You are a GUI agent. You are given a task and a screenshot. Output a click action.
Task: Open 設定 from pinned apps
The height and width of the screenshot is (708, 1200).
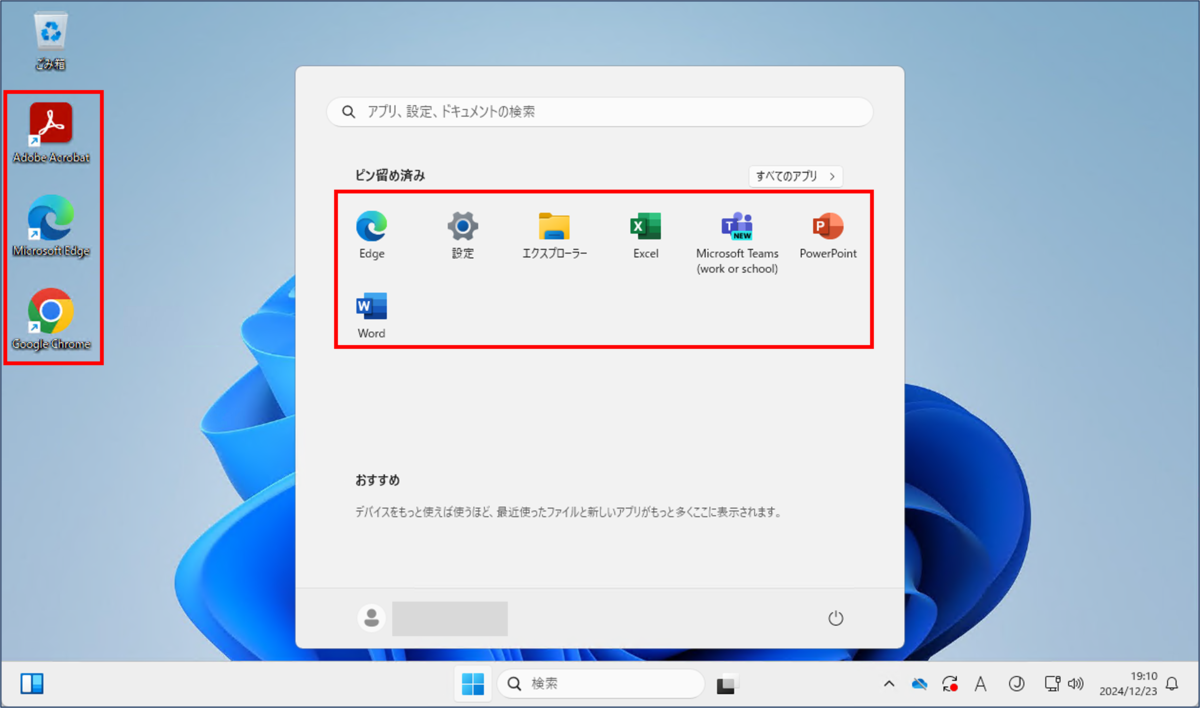click(x=463, y=236)
